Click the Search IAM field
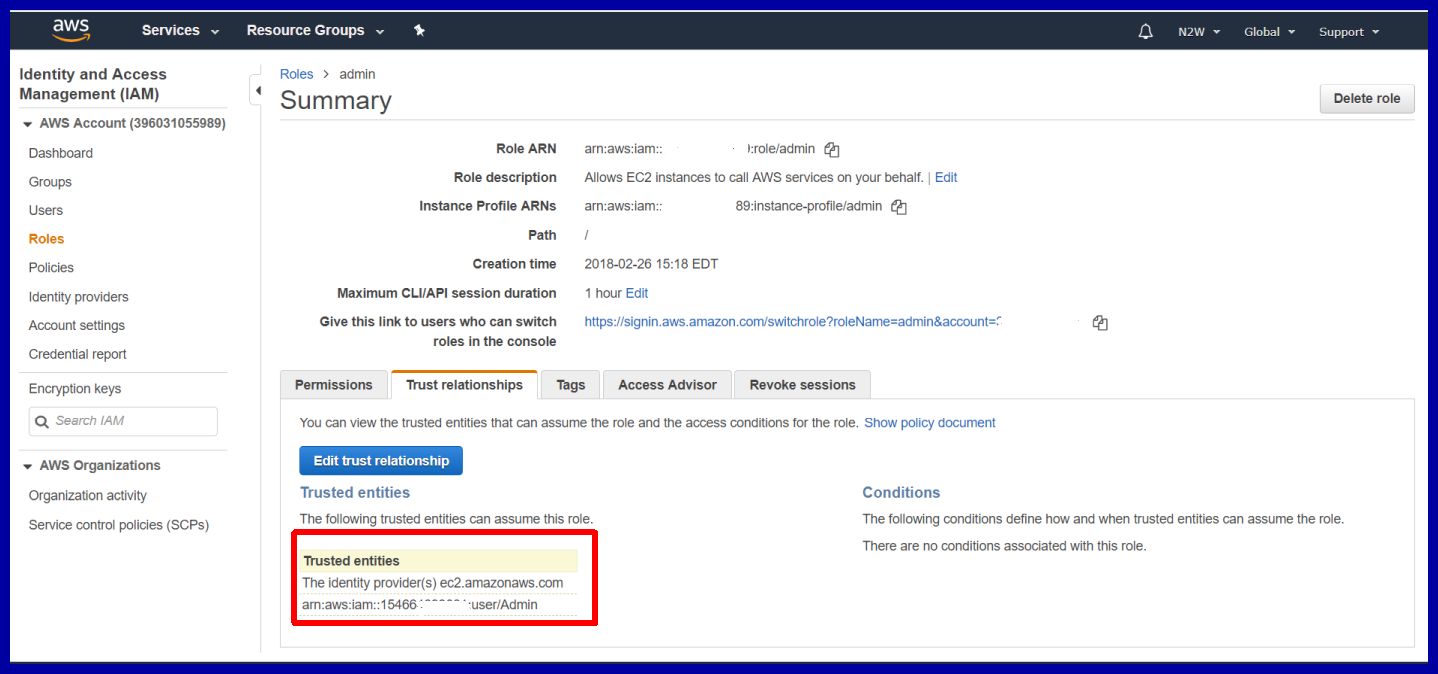Image resolution: width=1438 pixels, height=674 pixels. tap(123, 421)
